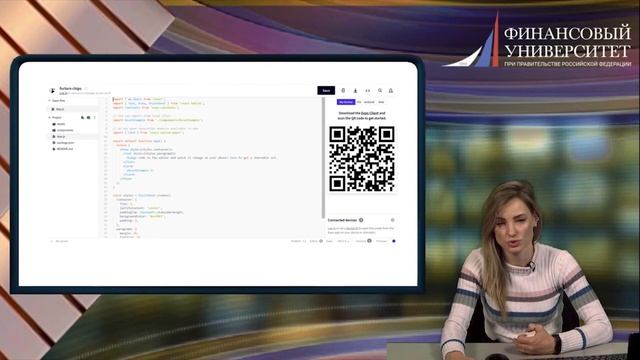The height and width of the screenshot is (360, 640).
Task: Click the embed code icon
Action: point(368,91)
